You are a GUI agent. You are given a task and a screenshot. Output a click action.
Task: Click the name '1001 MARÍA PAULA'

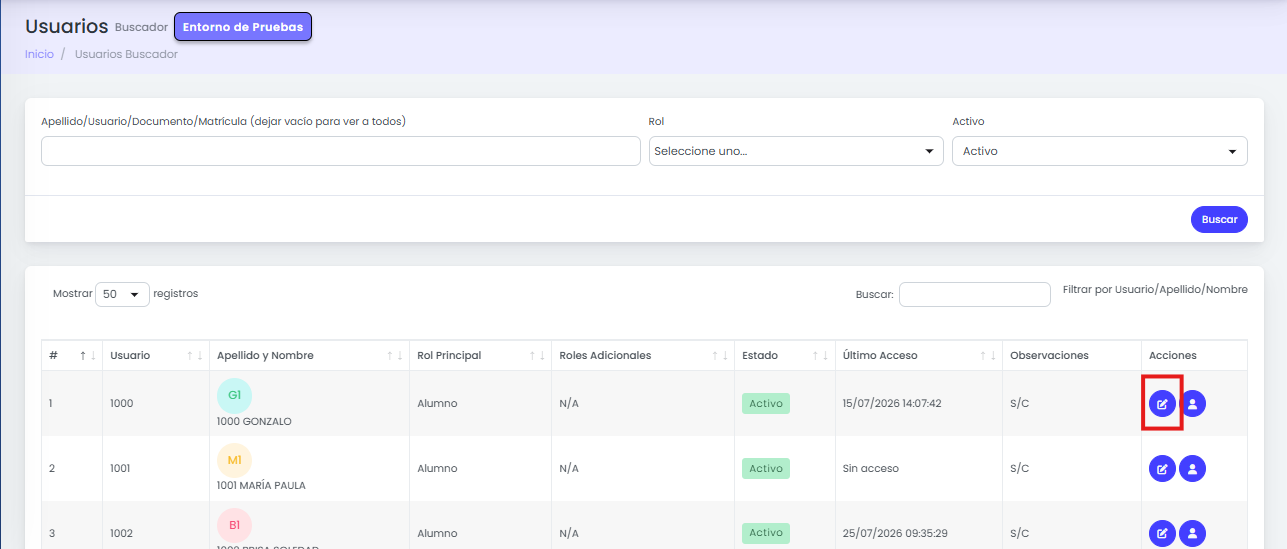(x=261, y=486)
